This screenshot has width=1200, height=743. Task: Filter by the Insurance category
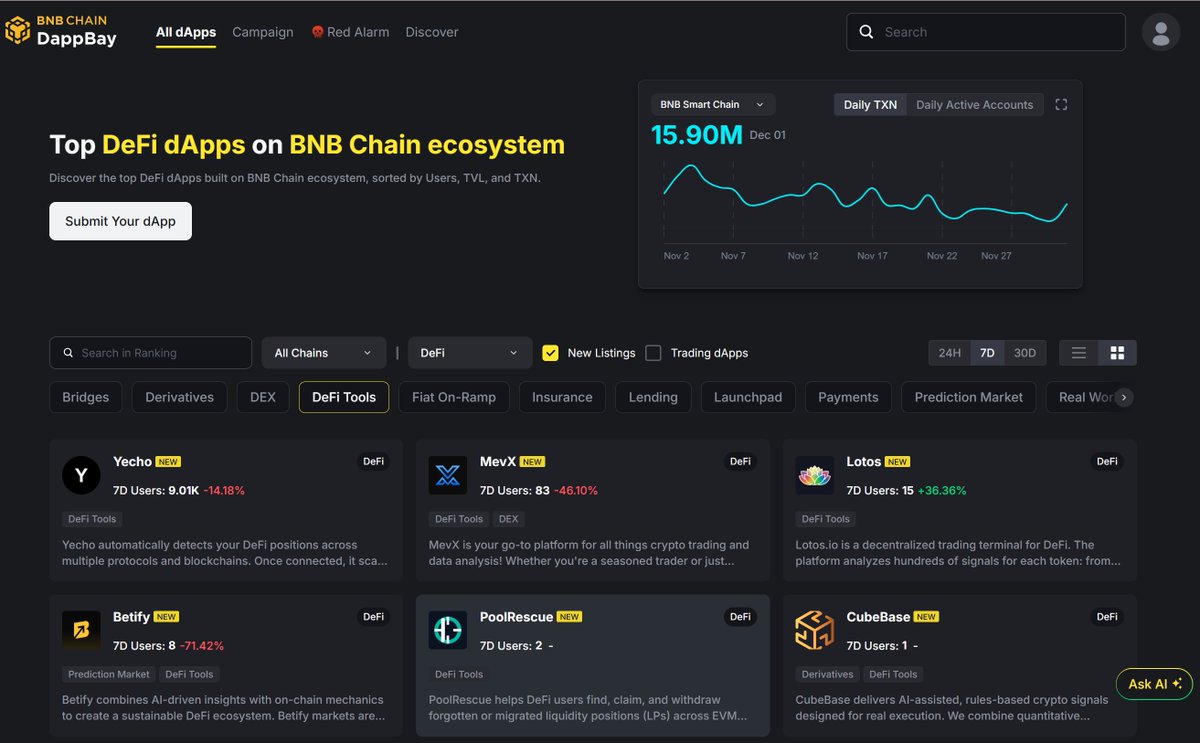click(562, 397)
